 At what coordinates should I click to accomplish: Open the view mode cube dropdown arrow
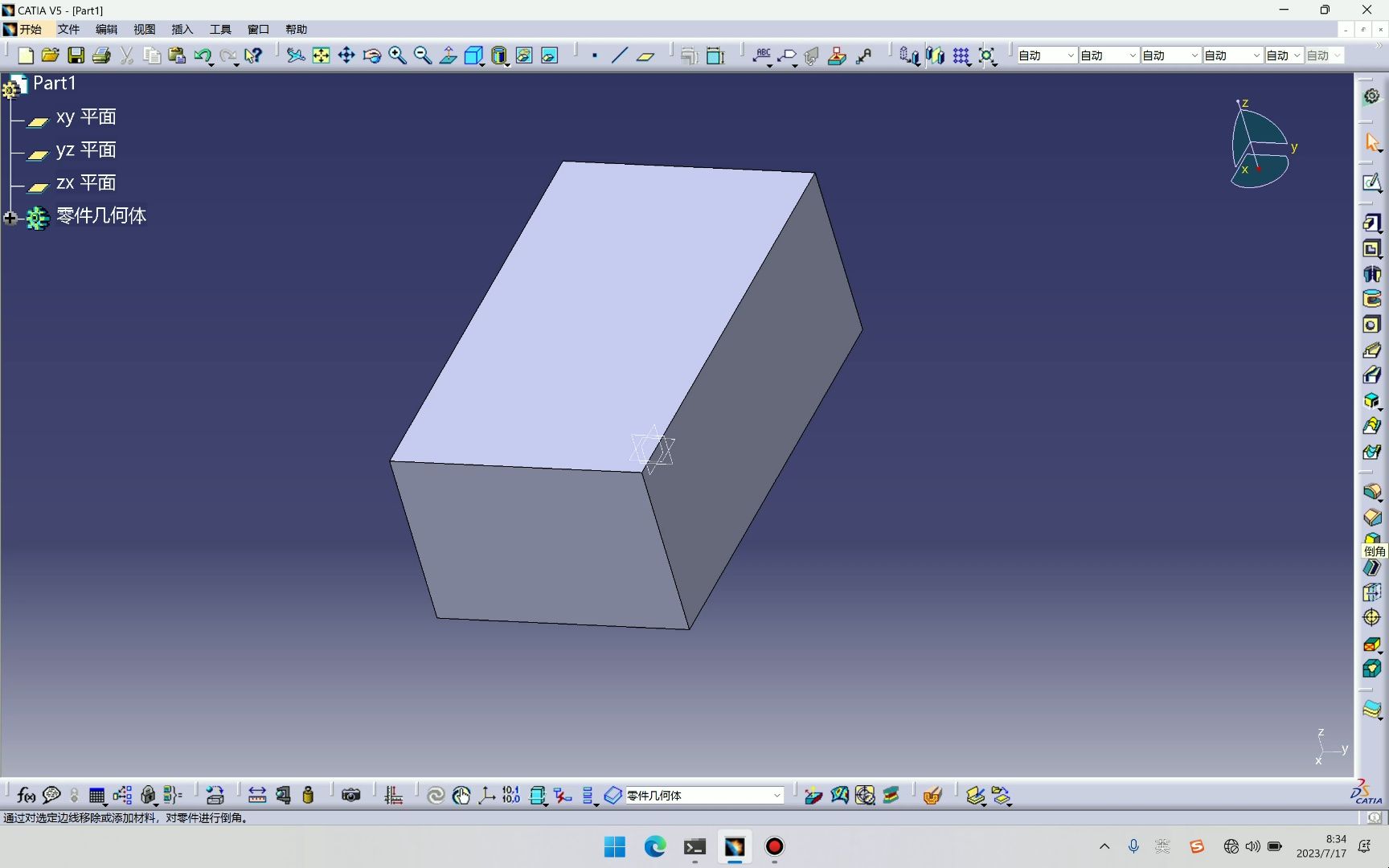point(482,63)
